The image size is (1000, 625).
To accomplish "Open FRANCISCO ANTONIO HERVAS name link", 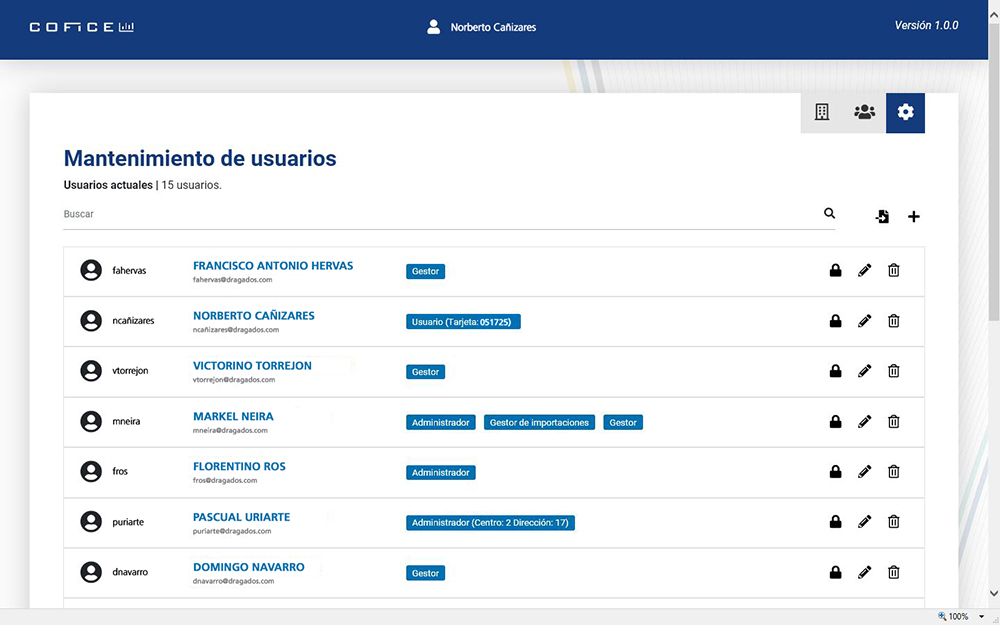I will 272,266.
